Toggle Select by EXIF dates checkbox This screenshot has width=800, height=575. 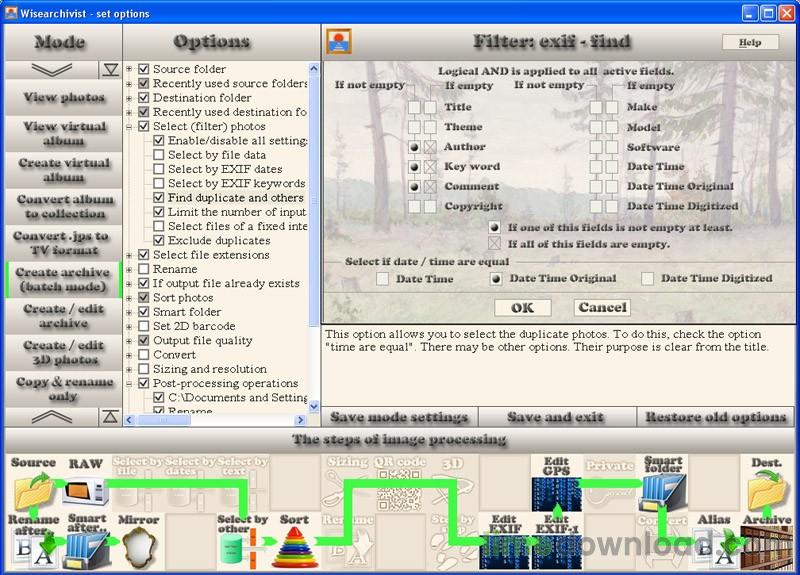(159, 169)
